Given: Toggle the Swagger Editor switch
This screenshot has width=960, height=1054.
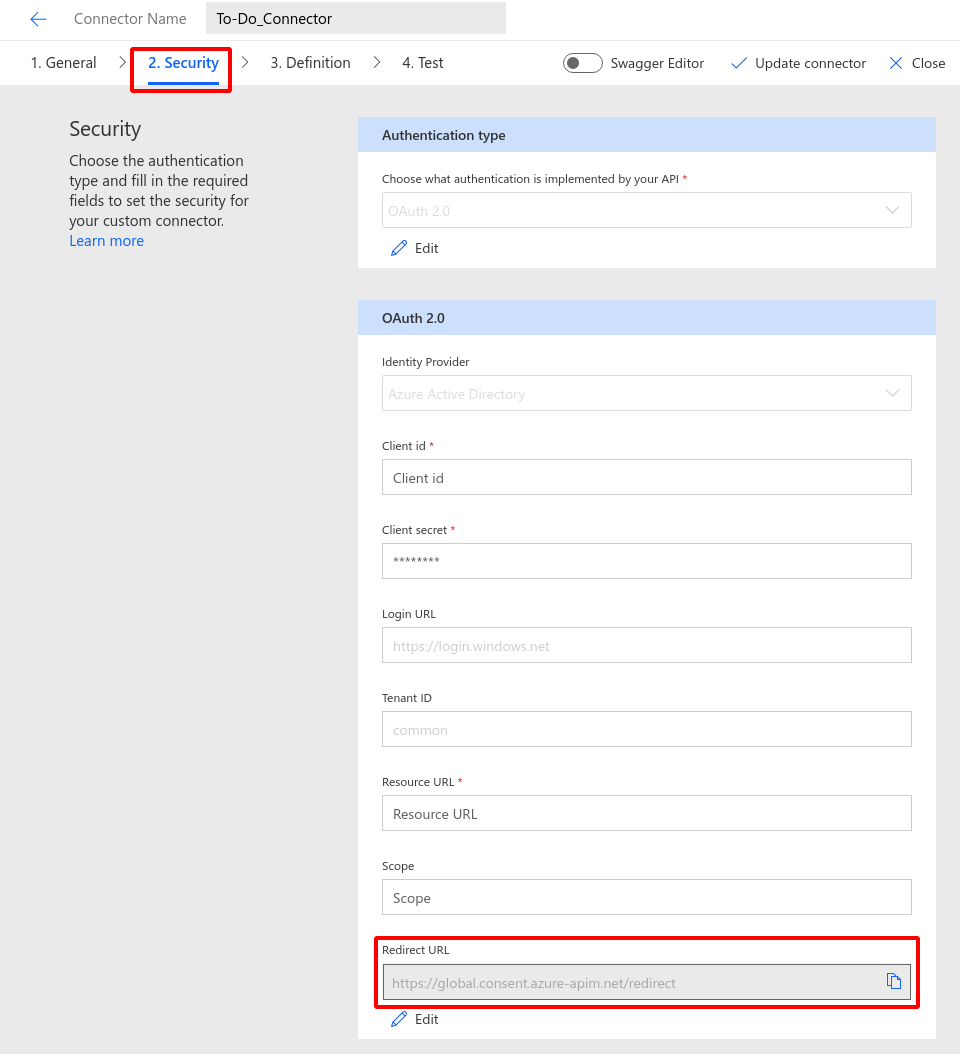Looking at the screenshot, I should (582, 63).
